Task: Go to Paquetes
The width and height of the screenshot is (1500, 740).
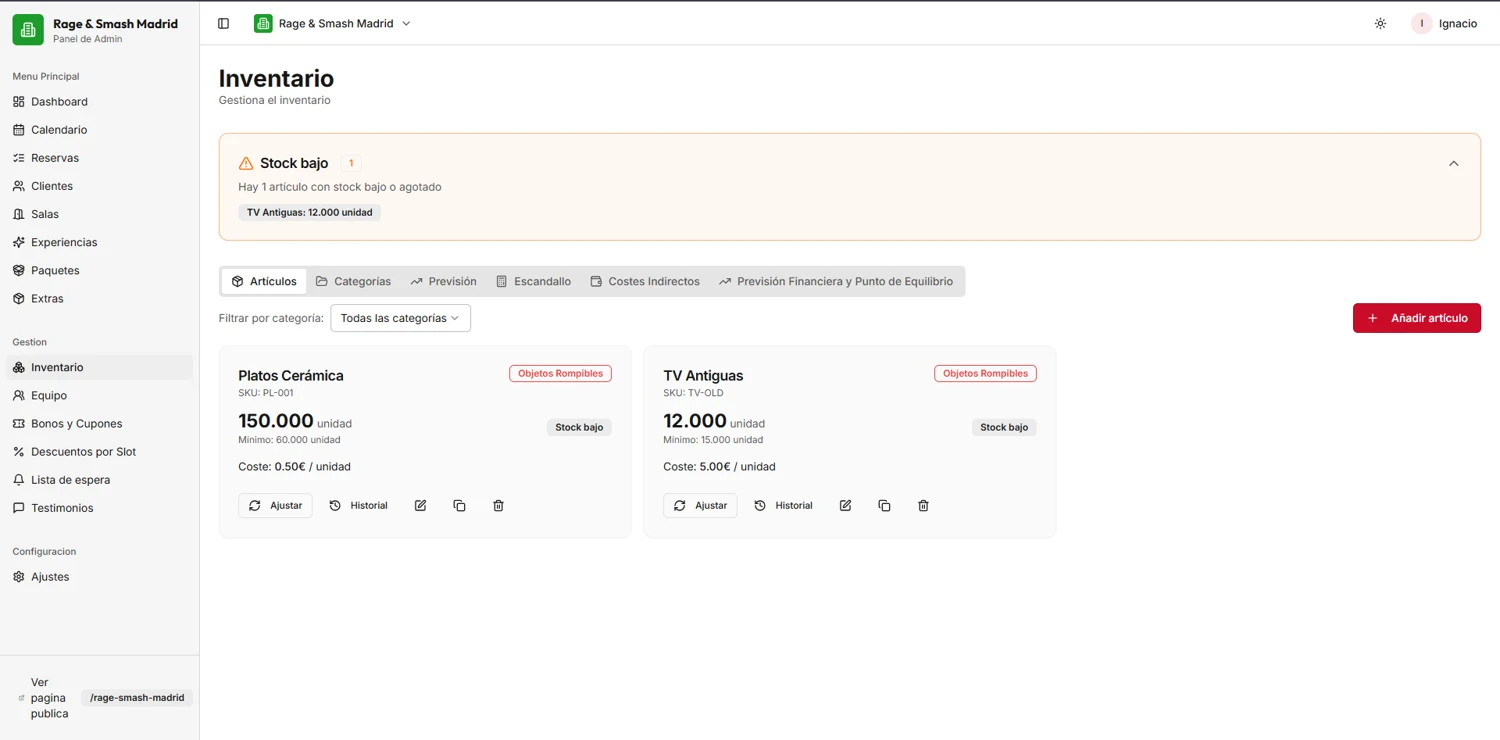Action: (99, 270)
